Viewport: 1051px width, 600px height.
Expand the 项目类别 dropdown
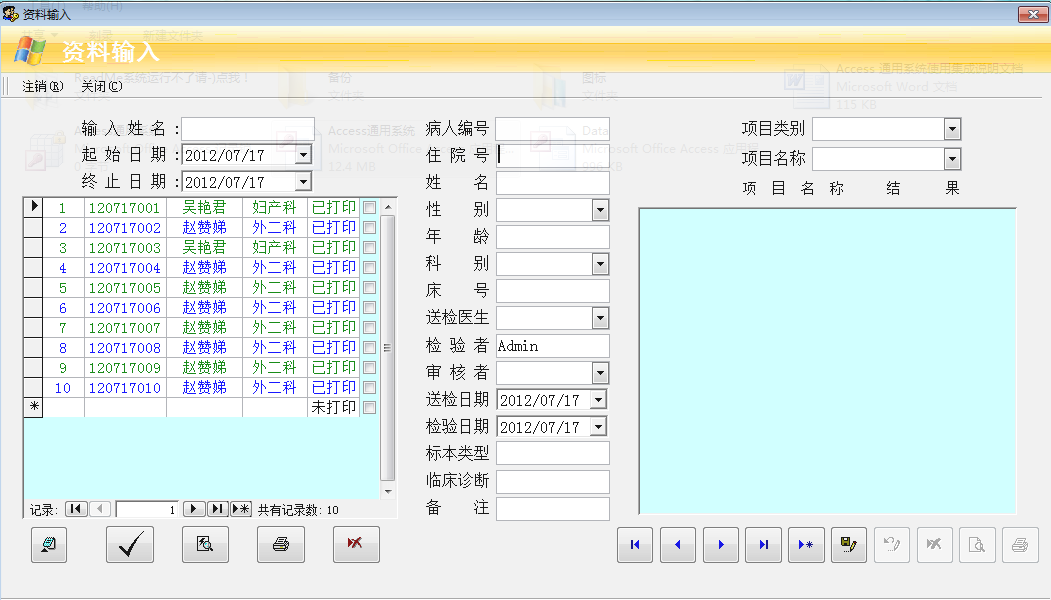pos(952,129)
